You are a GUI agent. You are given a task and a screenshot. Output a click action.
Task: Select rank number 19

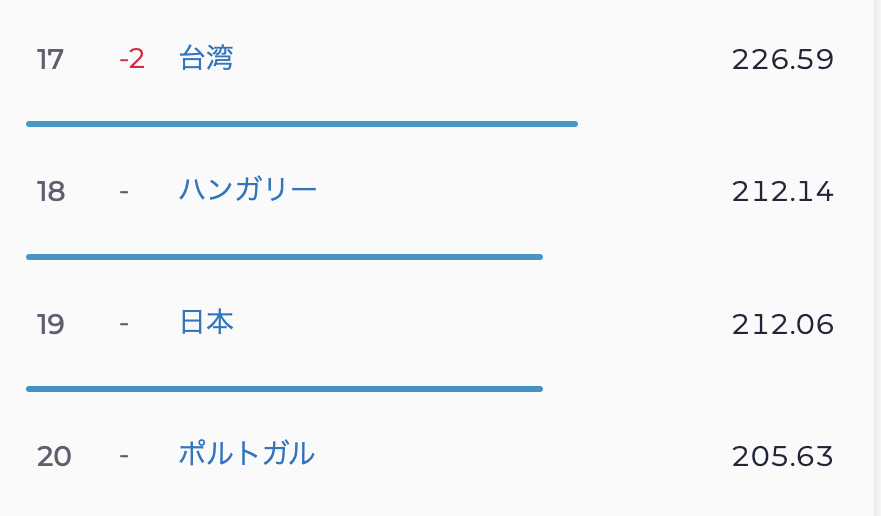tap(51, 324)
